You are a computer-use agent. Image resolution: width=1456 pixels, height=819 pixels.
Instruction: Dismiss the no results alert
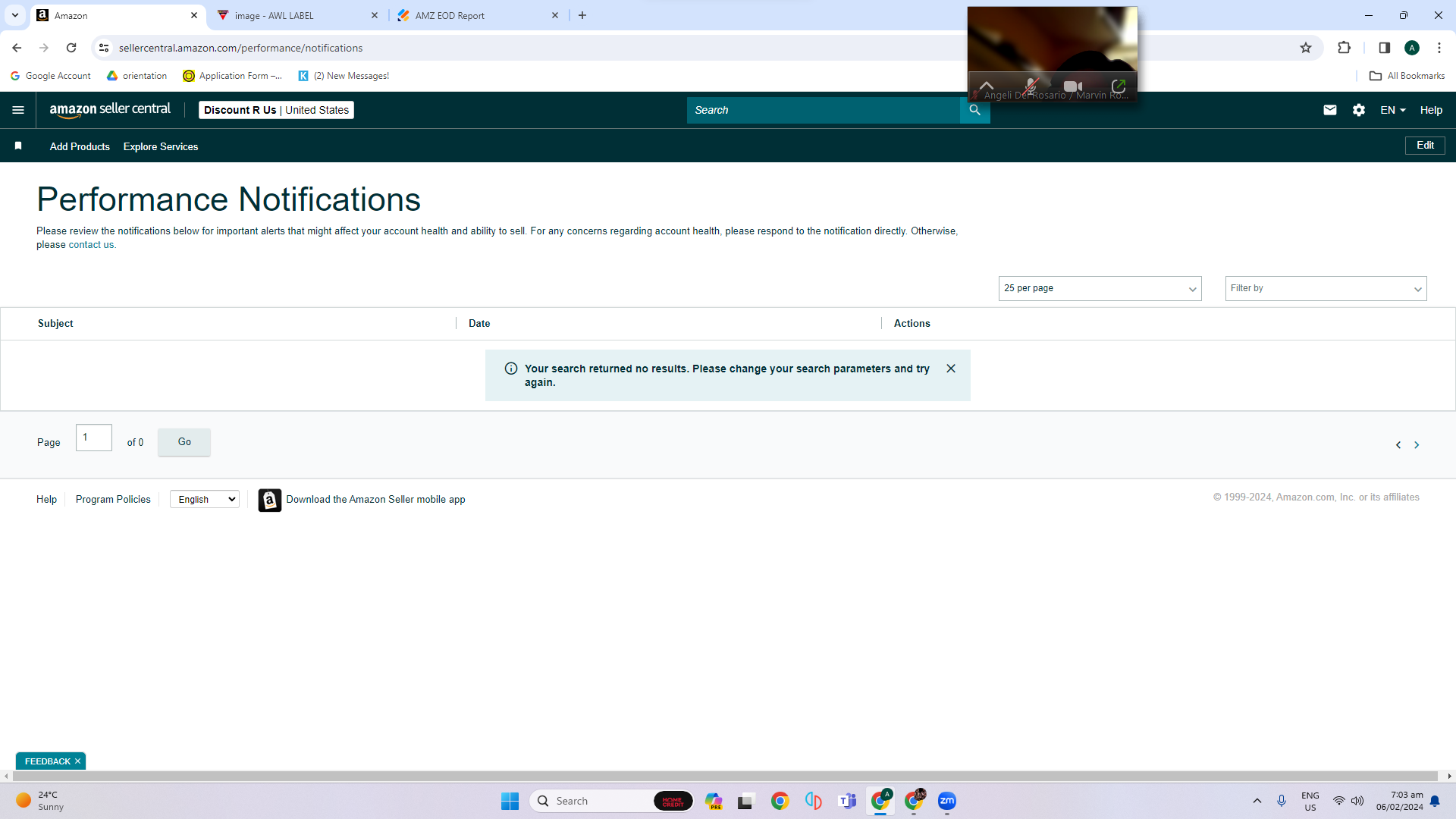[x=951, y=369]
